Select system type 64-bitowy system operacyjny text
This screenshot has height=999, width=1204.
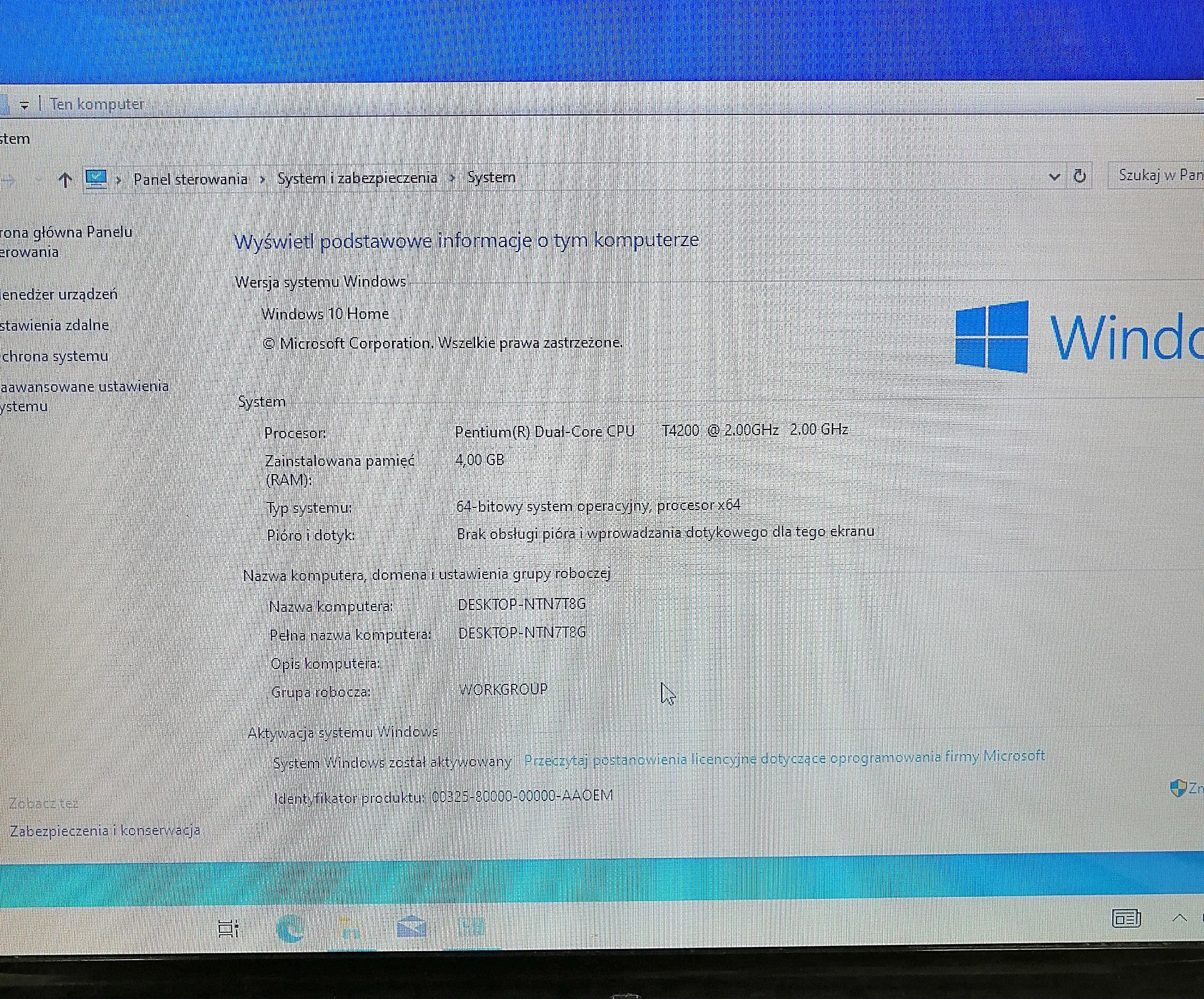coord(598,505)
